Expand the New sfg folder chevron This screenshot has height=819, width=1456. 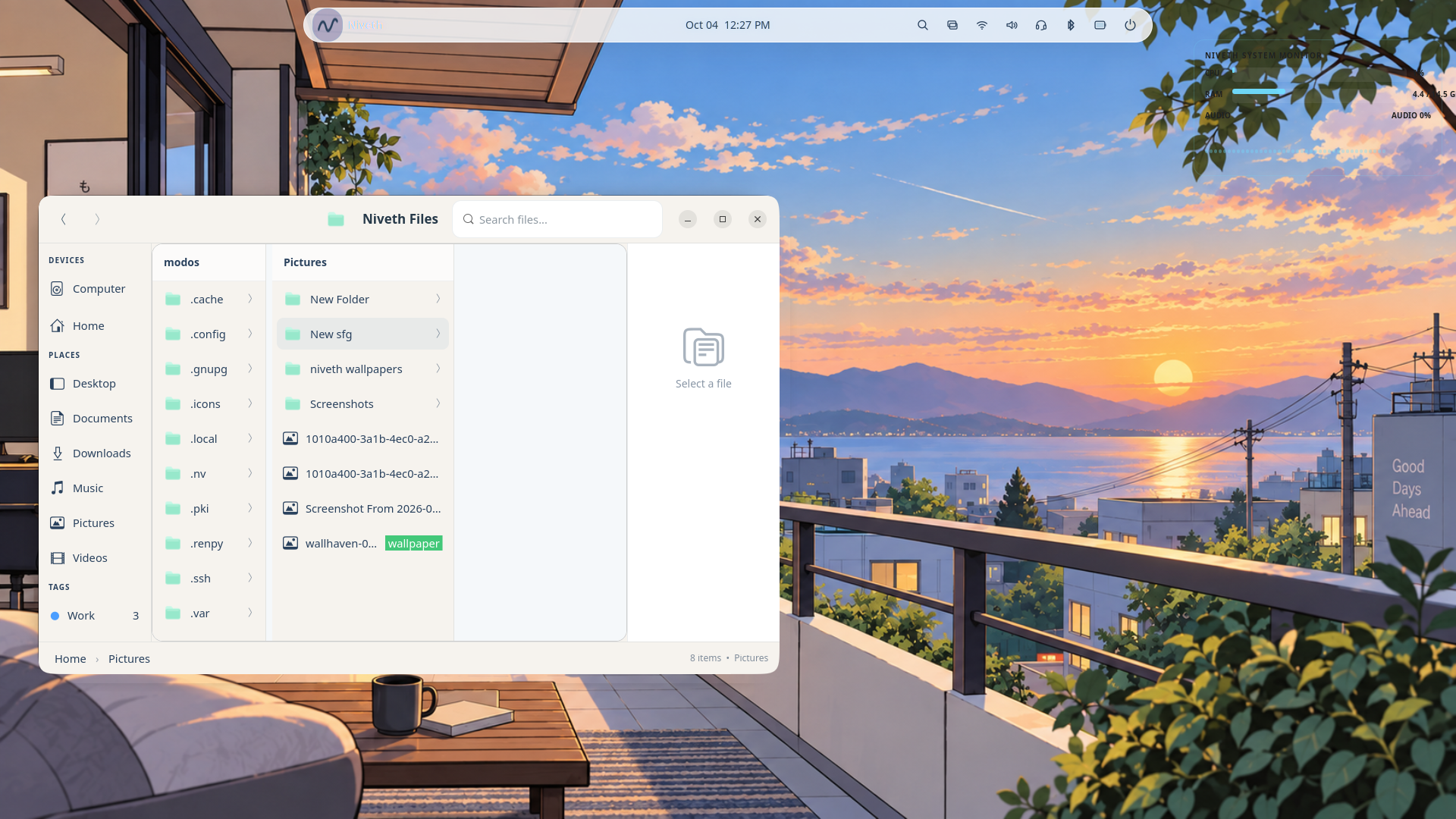pos(438,334)
